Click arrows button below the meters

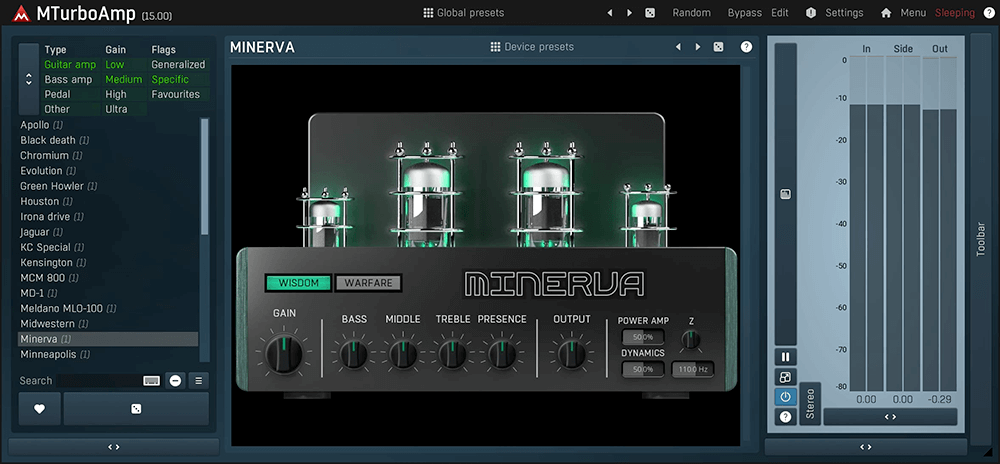click(890, 417)
